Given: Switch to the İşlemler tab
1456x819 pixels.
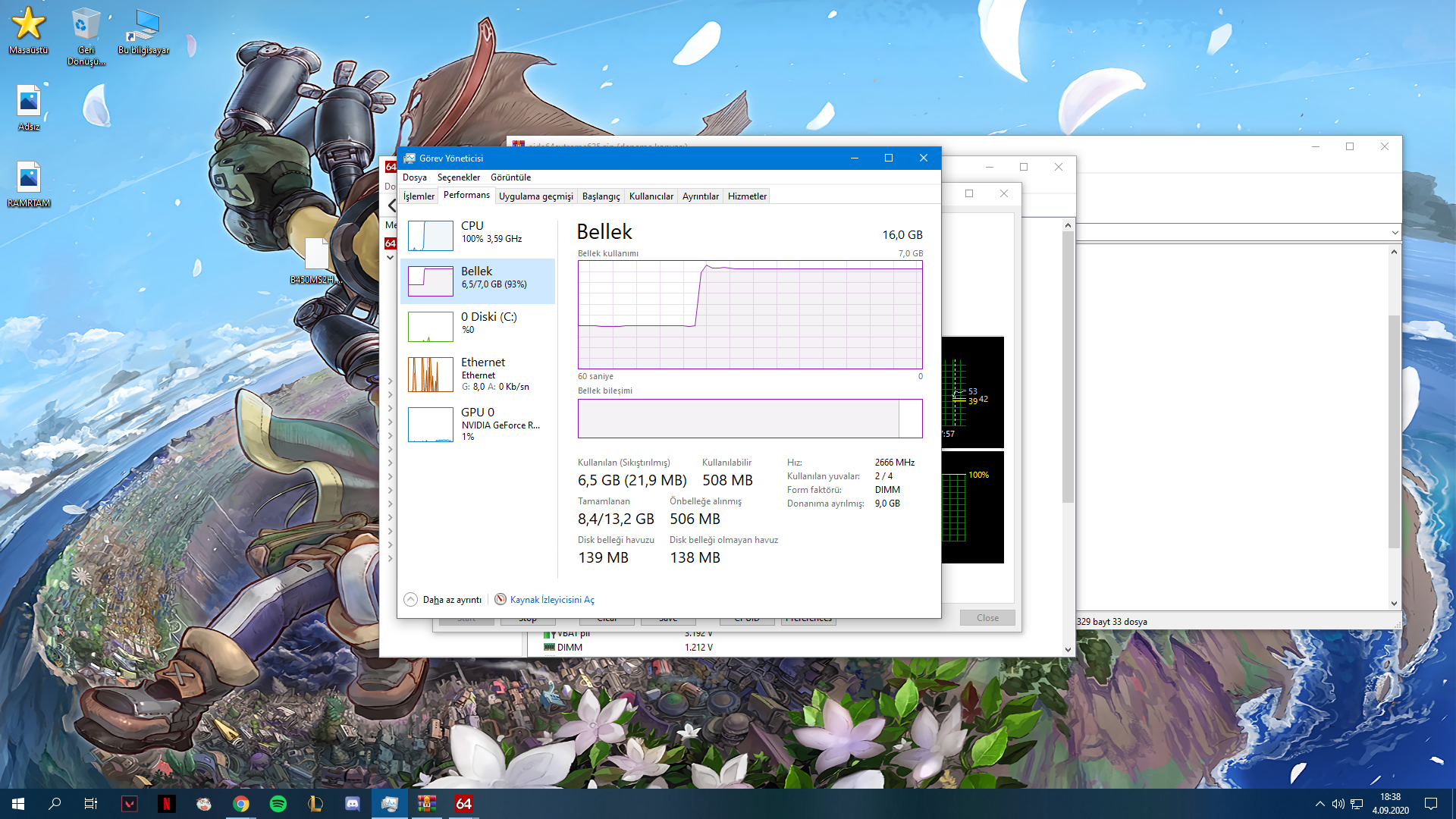Looking at the screenshot, I should 419,196.
